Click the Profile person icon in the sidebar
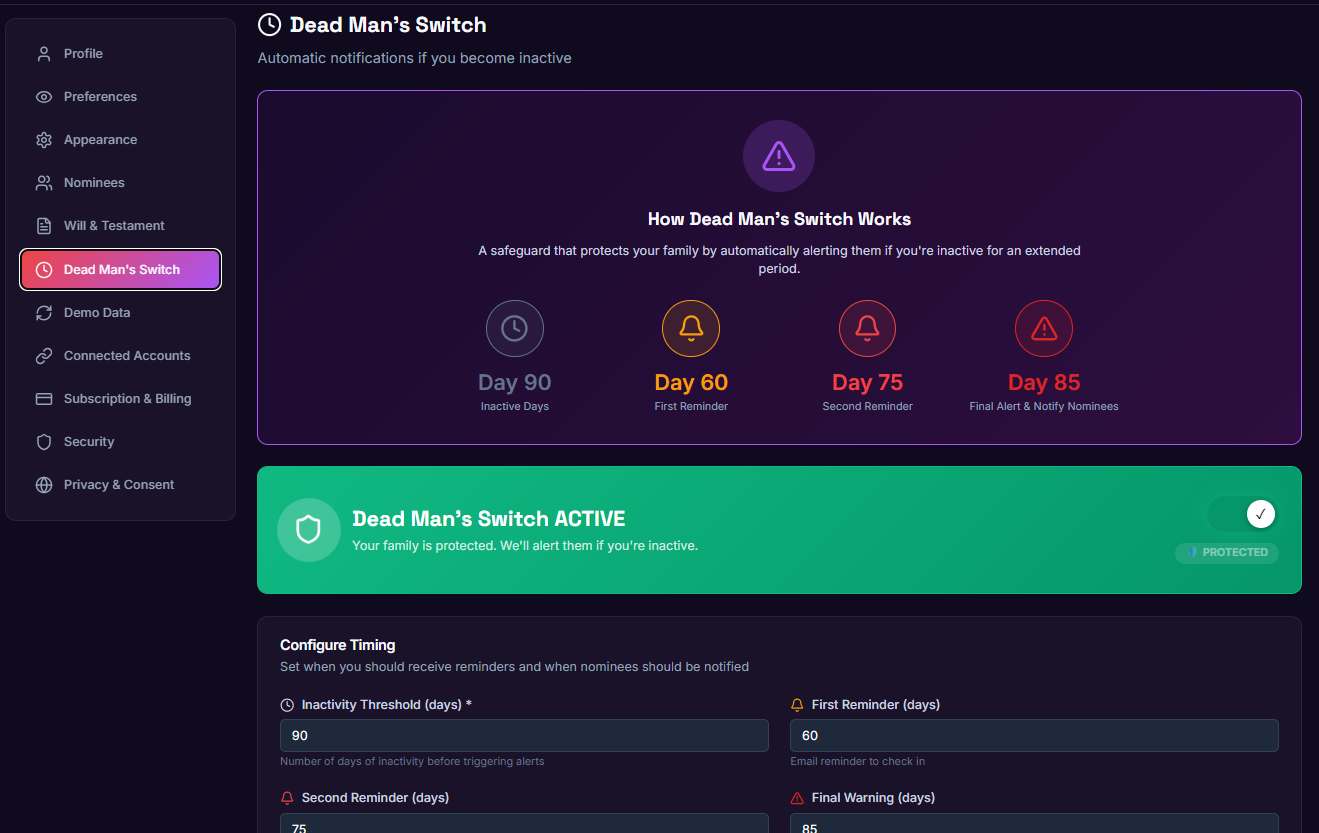The width and height of the screenshot is (1319, 833). 44,54
